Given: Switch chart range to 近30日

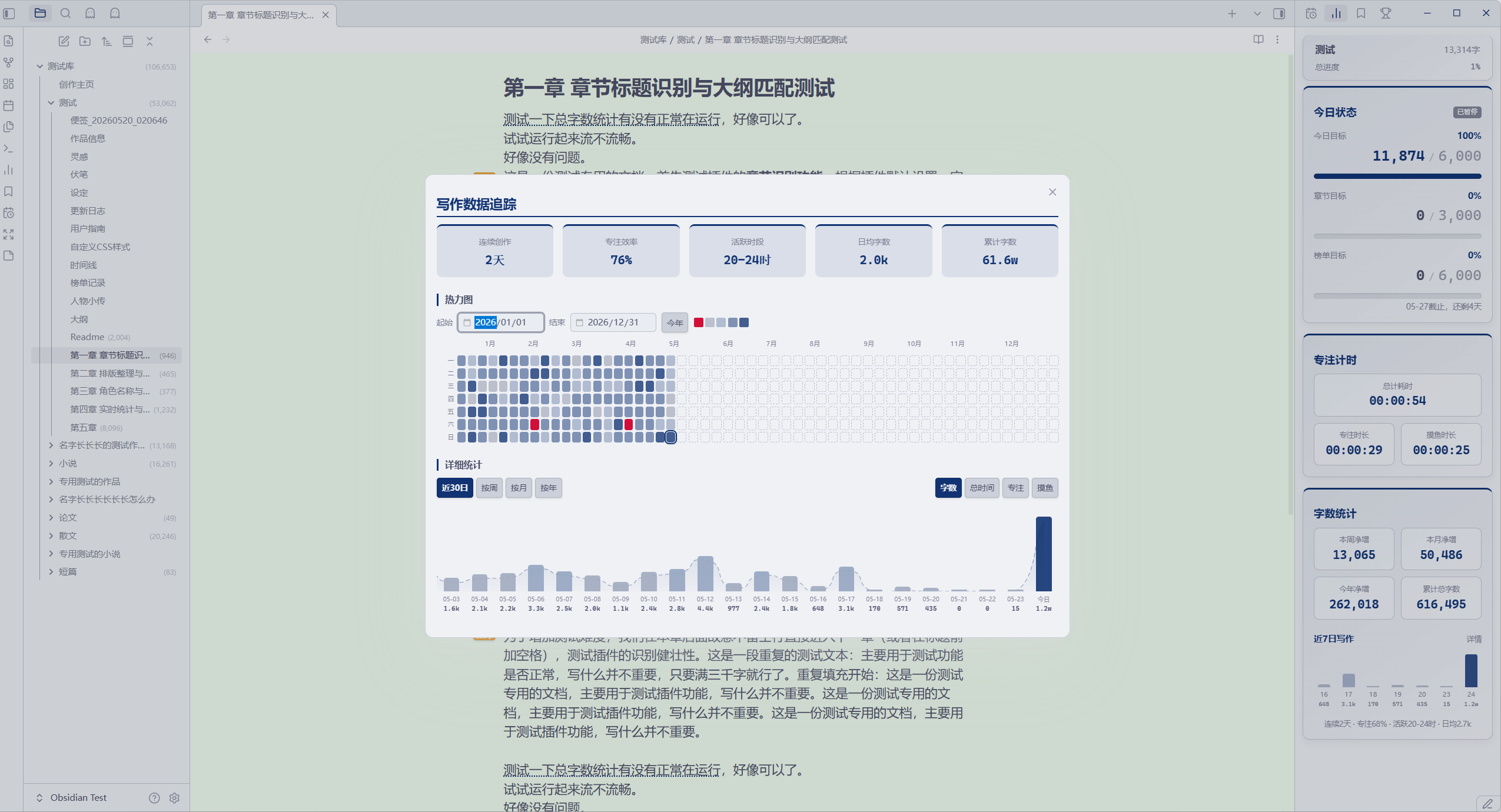Looking at the screenshot, I should (455, 488).
